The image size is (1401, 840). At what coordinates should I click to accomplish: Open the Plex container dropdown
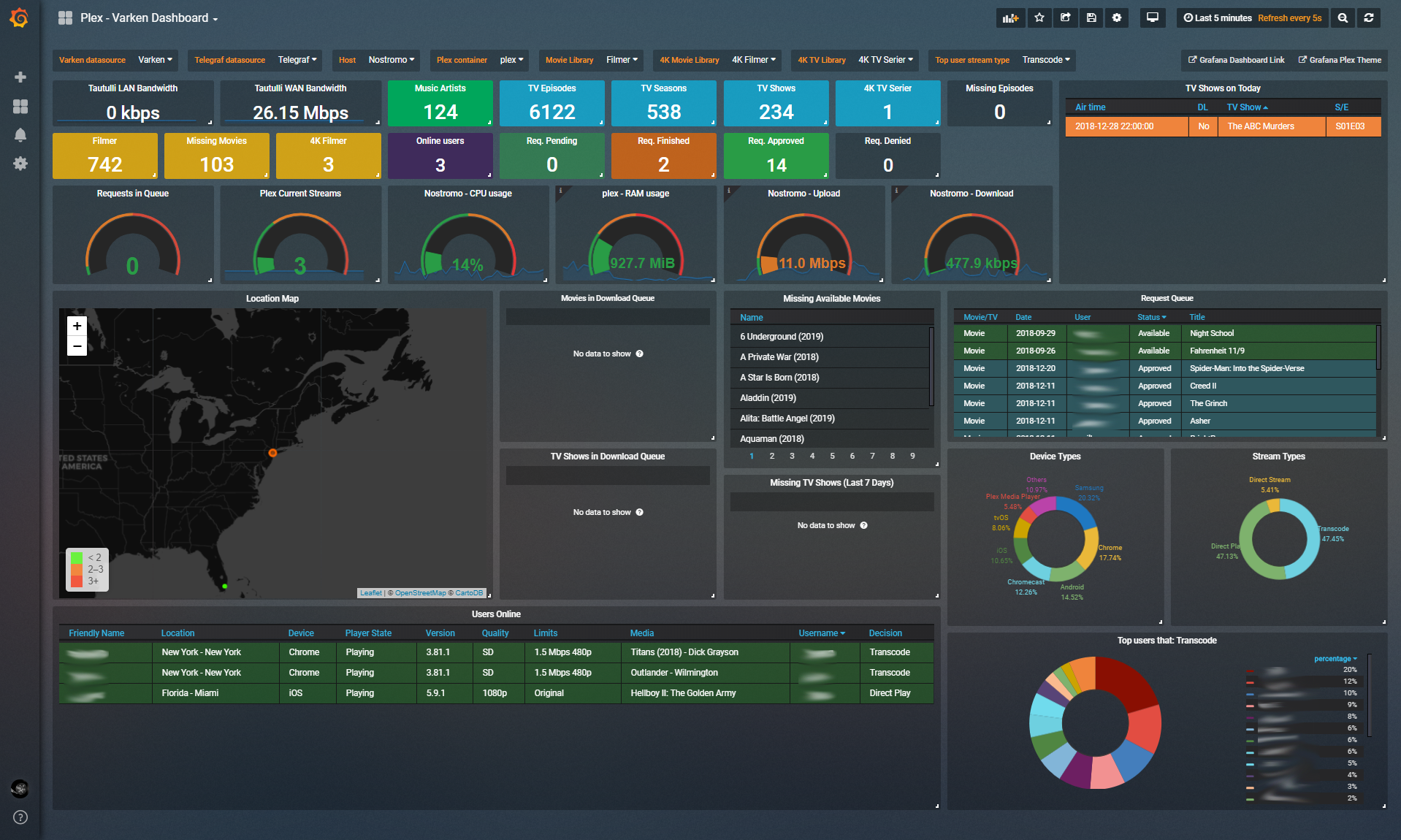click(512, 60)
